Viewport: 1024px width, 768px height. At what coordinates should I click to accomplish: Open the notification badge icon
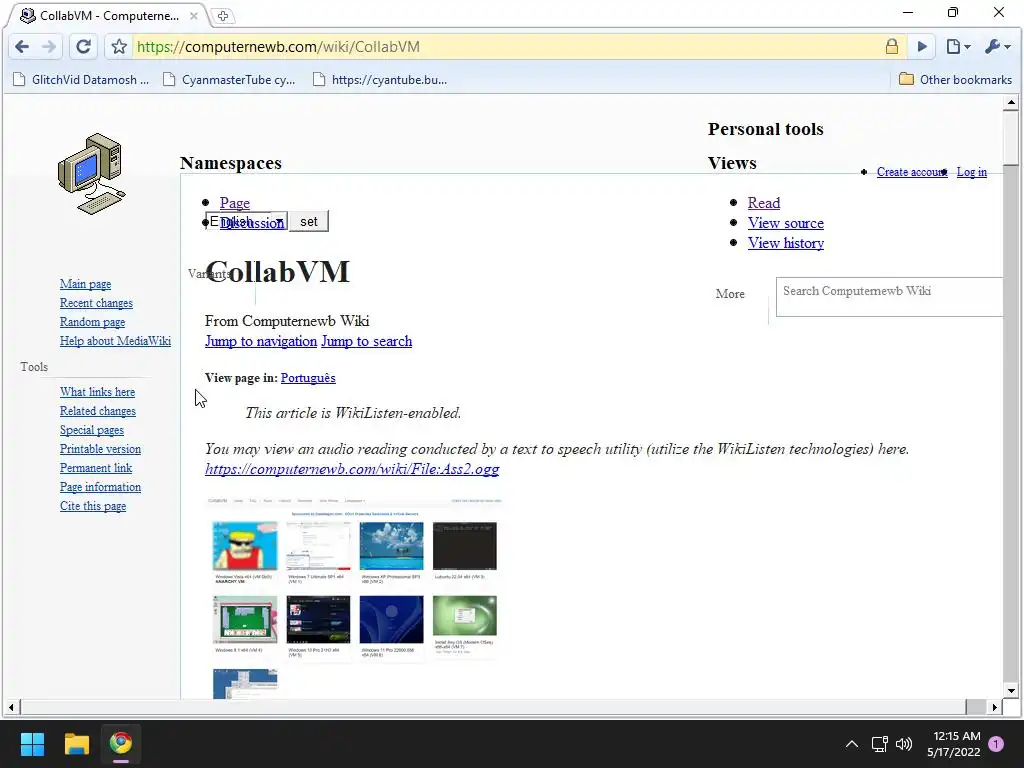click(996, 744)
